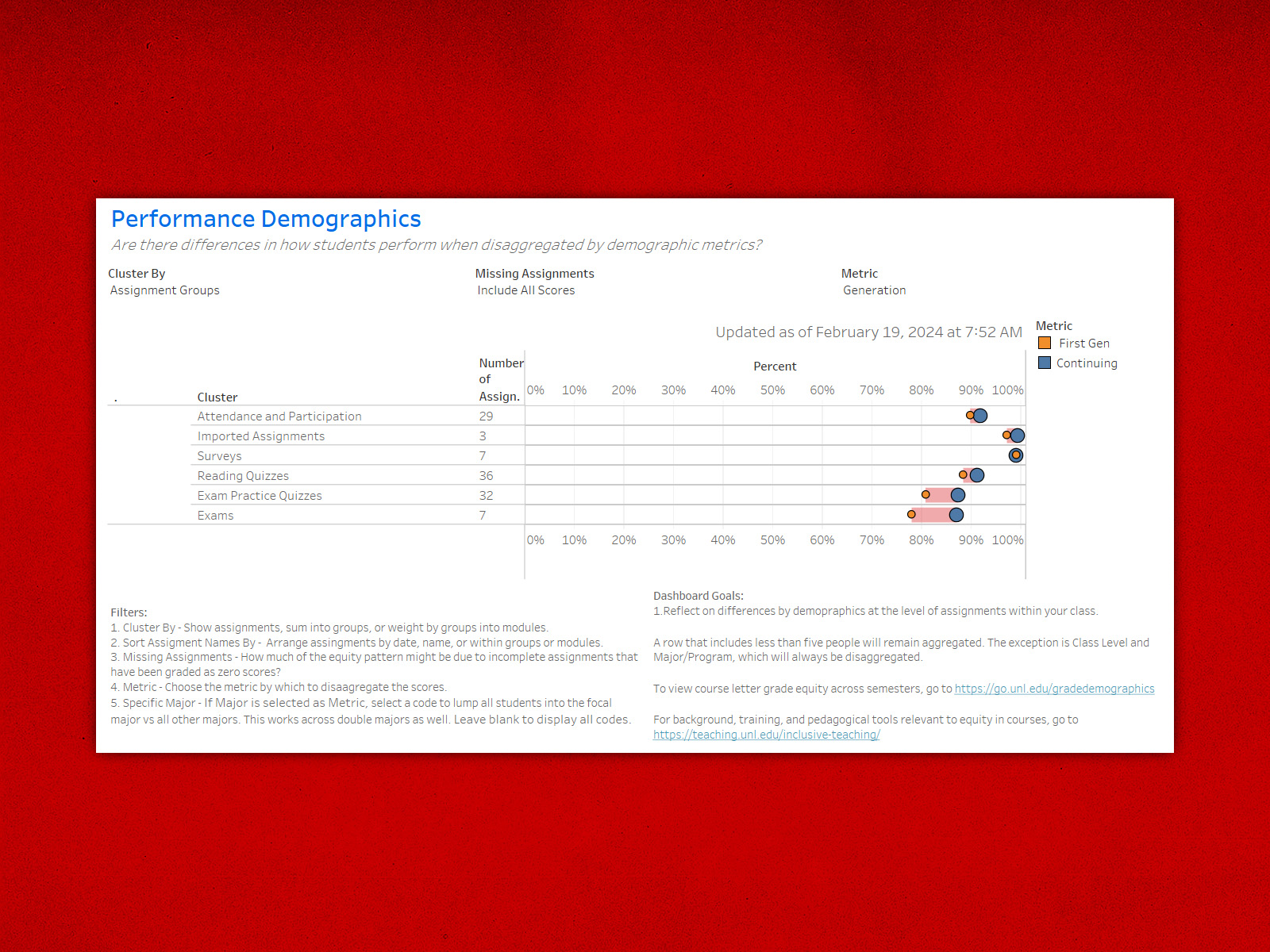Select the Exams cluster row label

[x=215, y=516]
